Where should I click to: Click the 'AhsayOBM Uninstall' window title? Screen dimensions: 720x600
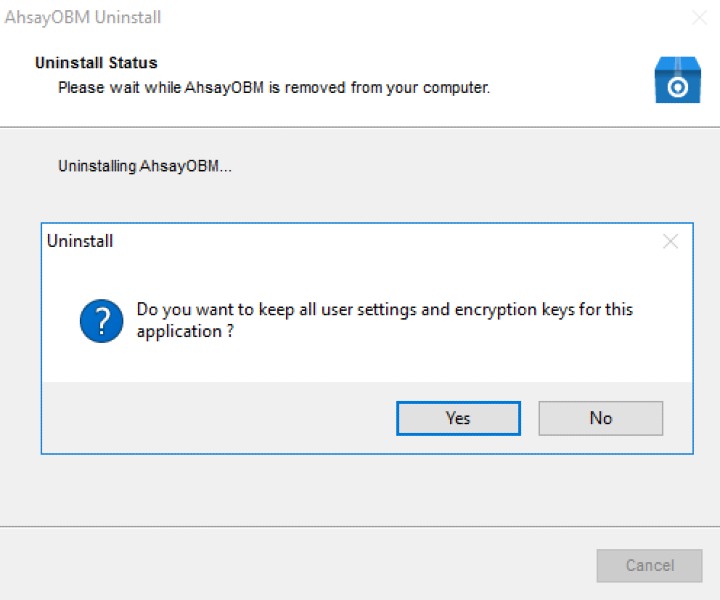[83, 17]
